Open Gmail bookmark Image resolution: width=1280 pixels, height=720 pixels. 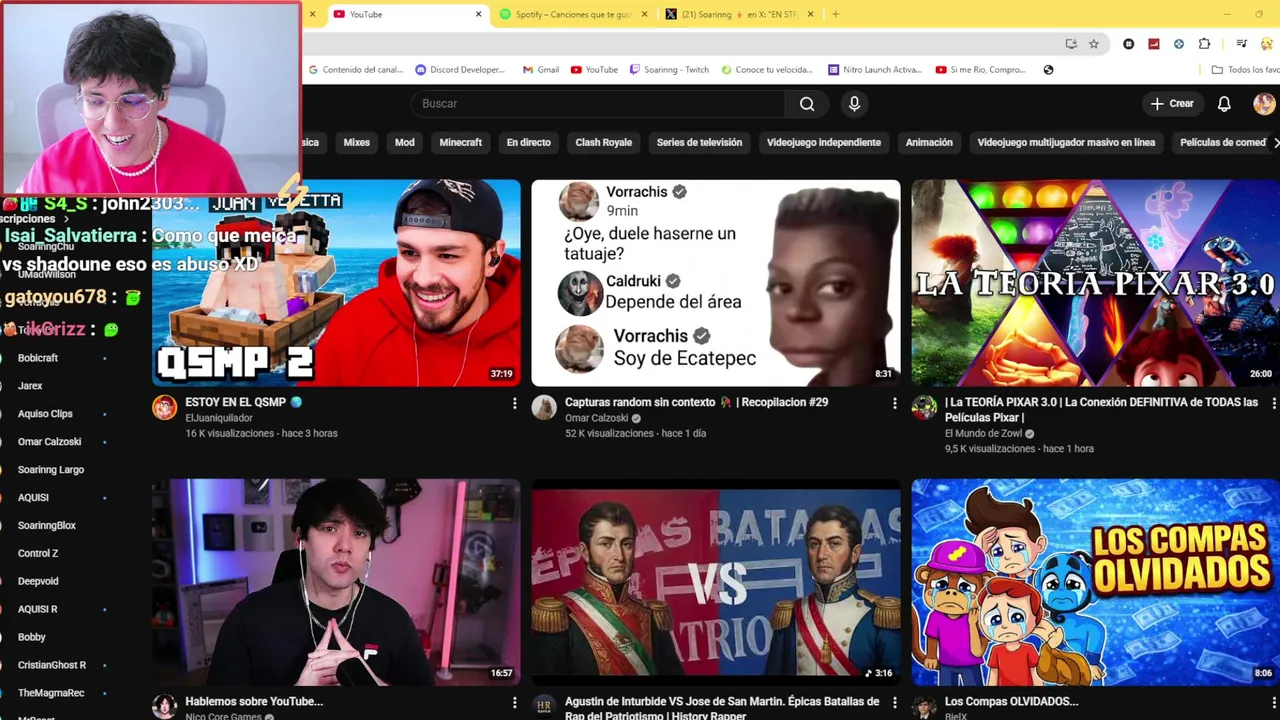(541, 70)
